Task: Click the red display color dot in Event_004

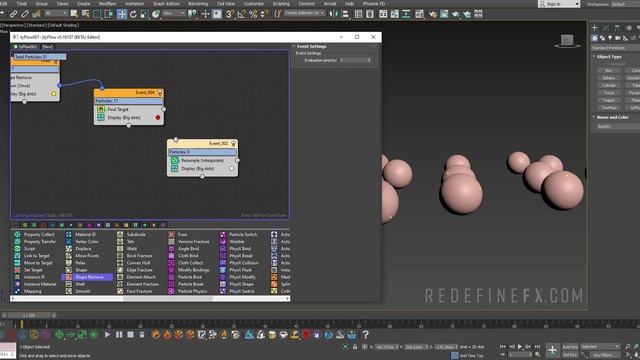Action: point(158,118)
